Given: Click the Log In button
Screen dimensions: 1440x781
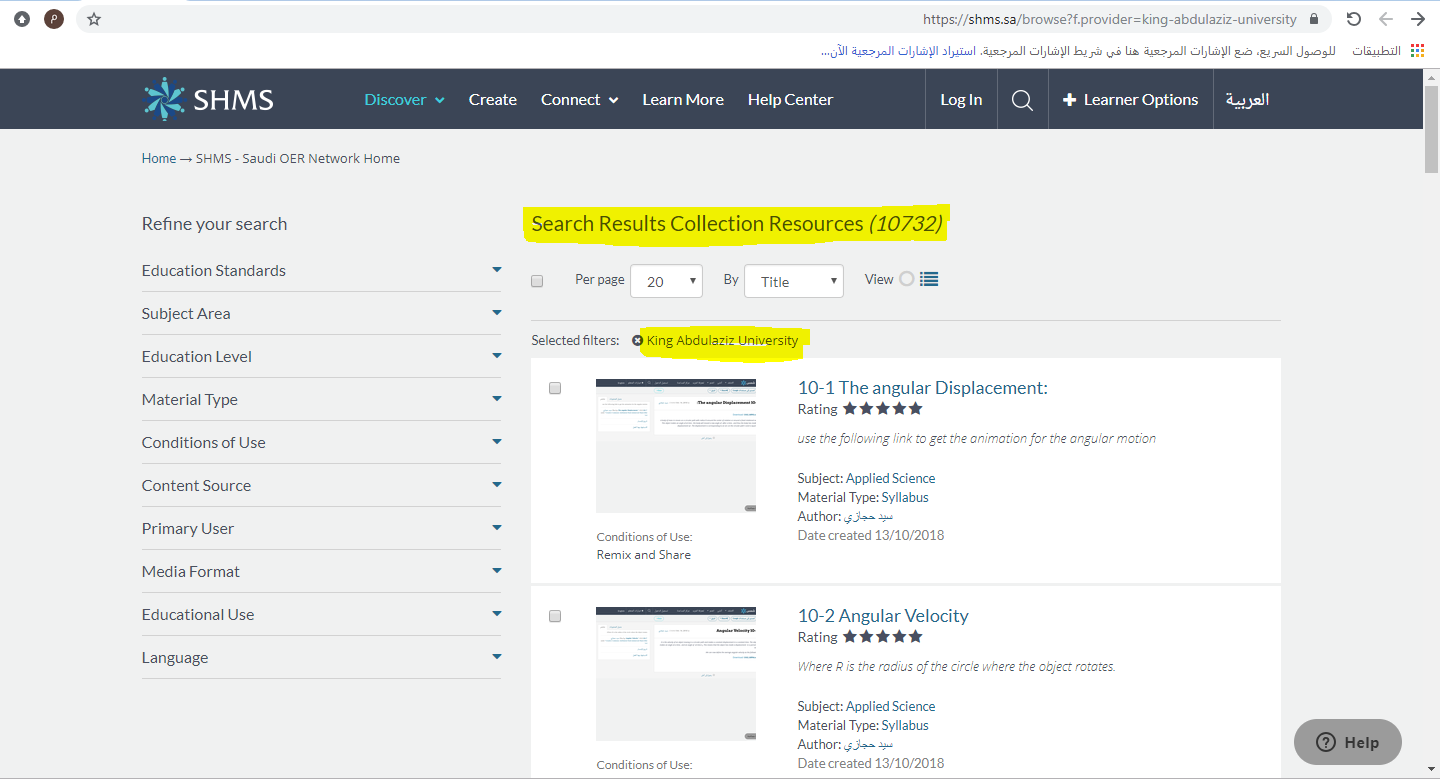Looking at the screenshot, I should pyautogui.click(x=961, y=100).
